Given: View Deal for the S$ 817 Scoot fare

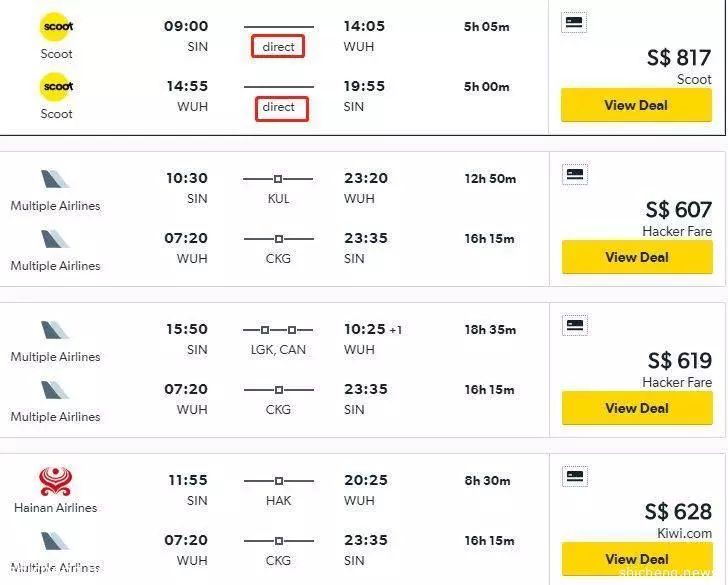Looking at the screenshot, I should click(x=636, y=105).
